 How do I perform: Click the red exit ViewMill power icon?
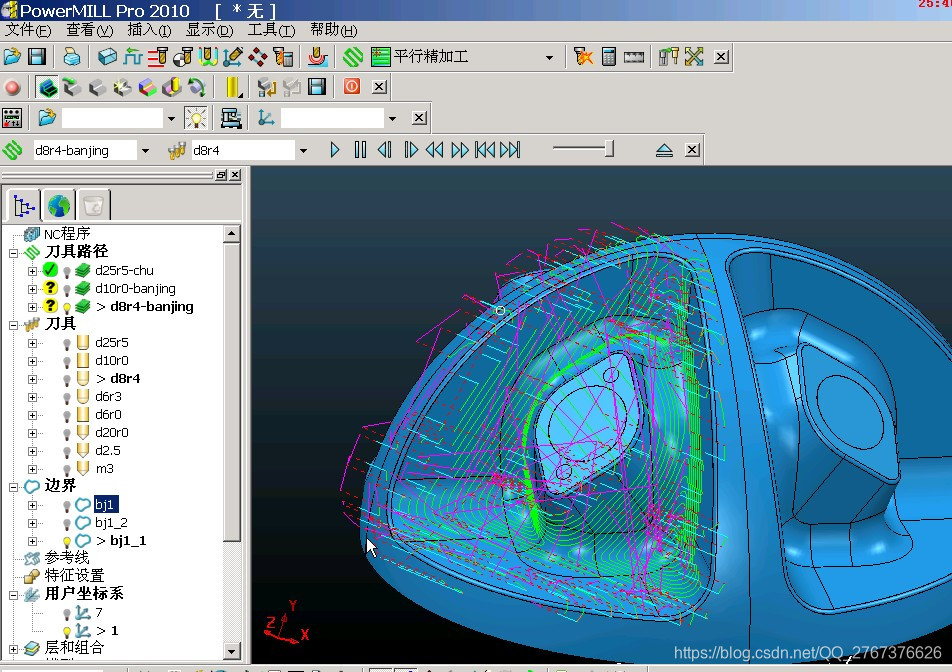(352, 86)
